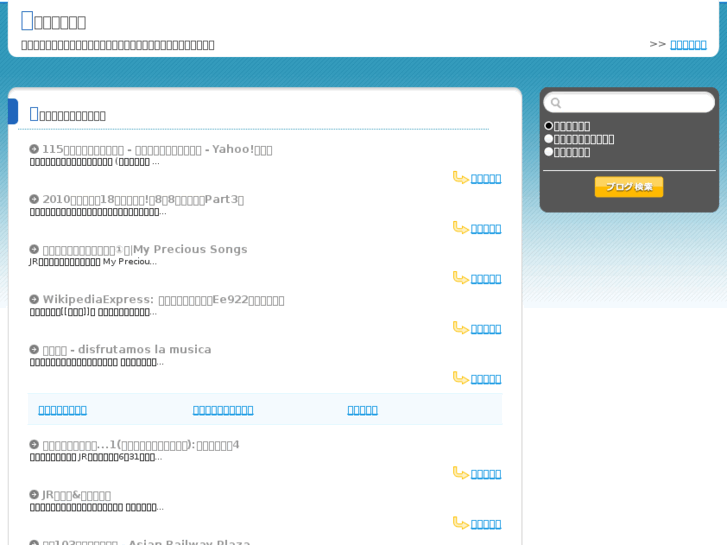Click the yellow arrow icon under the Yahoo! entry
727x545 pixels.
460,178
